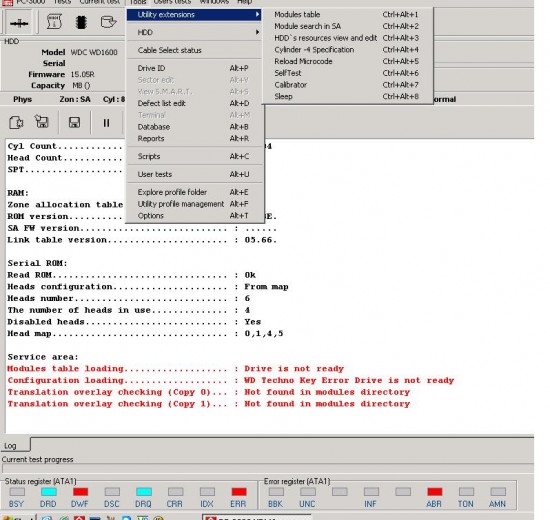Screen dimensions: 550x520
Task: Click the red ERR status indicator
Action: (239, 492)
